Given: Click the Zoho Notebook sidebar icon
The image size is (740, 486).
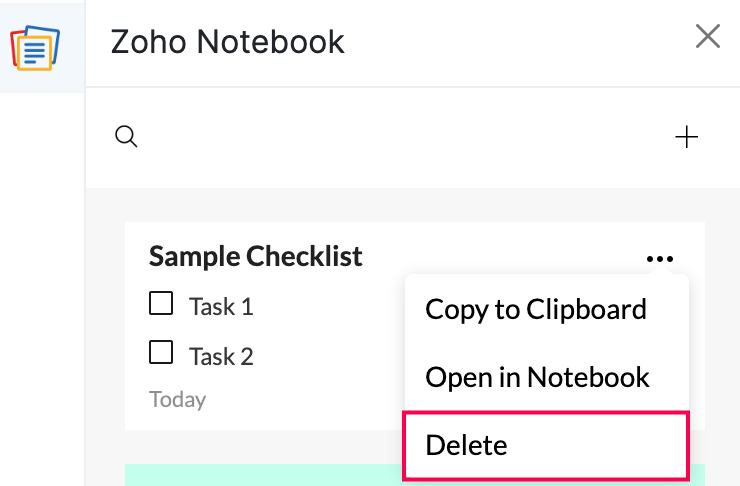Looking at the screenshot, I should (35, 45).
